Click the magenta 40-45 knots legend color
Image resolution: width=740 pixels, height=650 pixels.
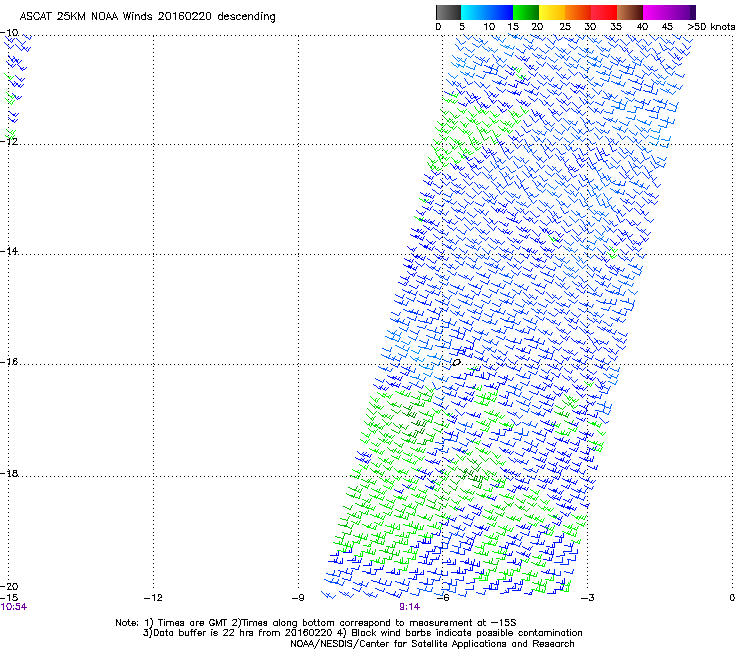[x=656, y=12]
